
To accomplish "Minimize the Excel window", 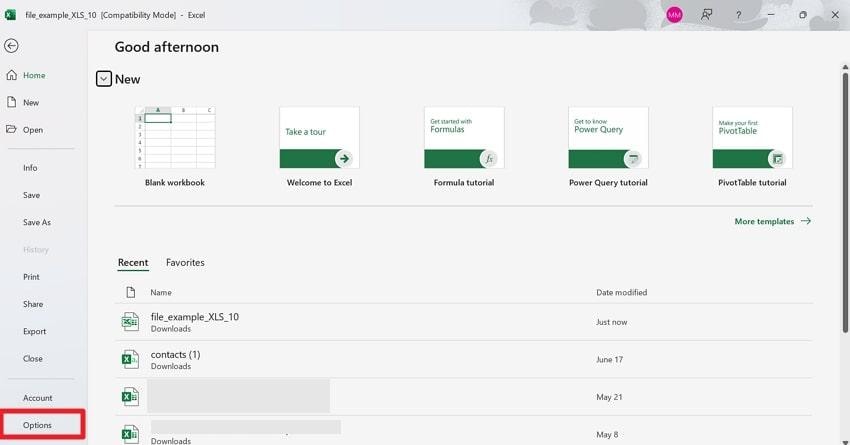I will [x=771, y=15].
